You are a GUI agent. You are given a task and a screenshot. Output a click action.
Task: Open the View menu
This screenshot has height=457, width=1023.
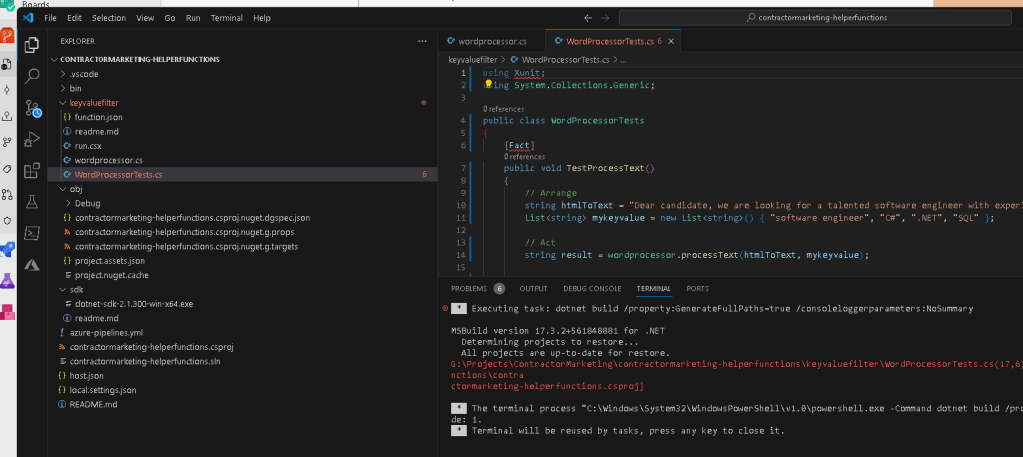145,18
